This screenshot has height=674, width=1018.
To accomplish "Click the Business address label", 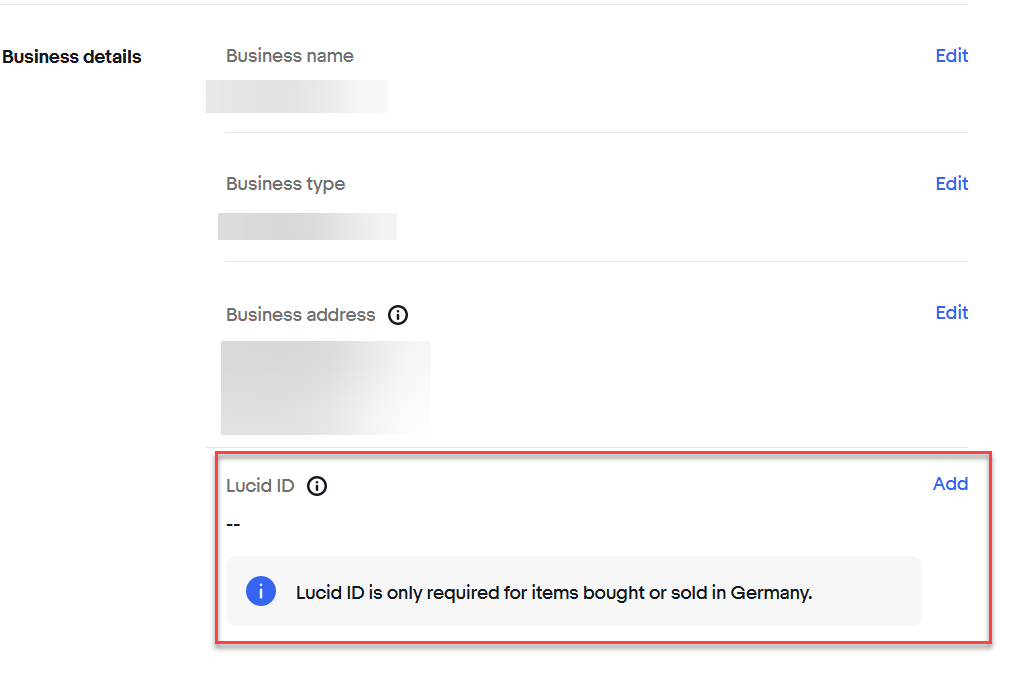I will [x=301, y=315].
